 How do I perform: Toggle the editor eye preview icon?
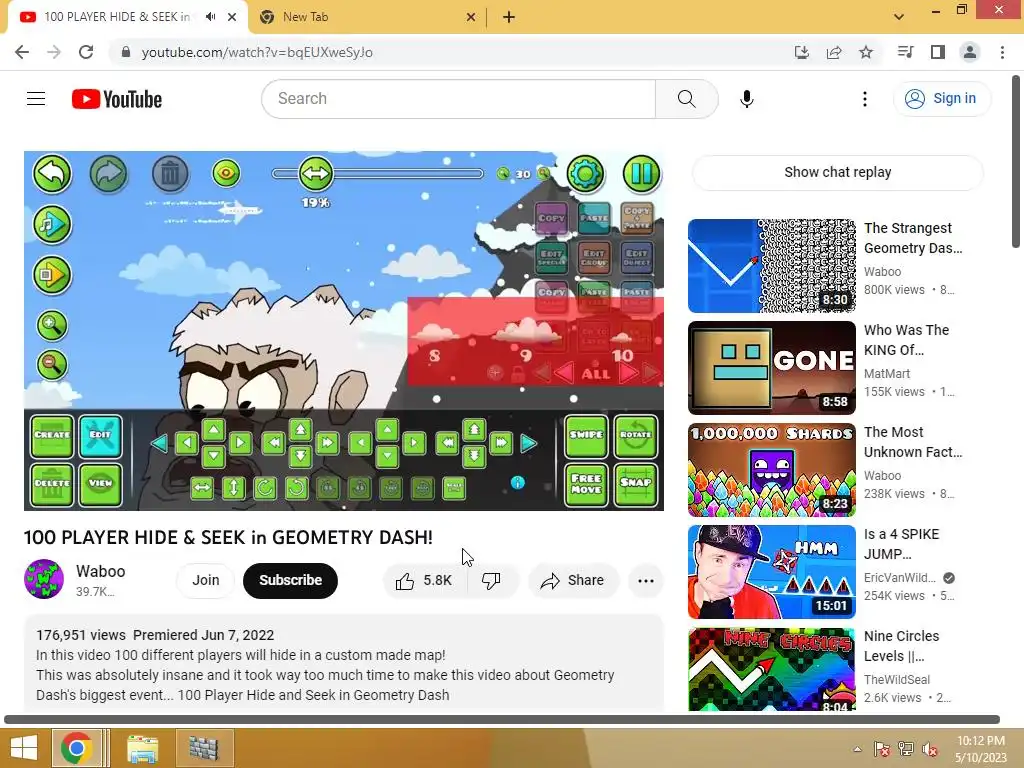226,173
